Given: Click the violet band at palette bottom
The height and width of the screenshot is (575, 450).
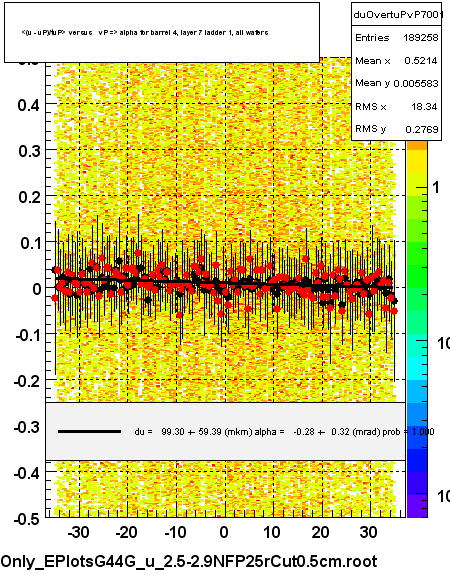Looking at the screenshot, I should tap(417, 506).
